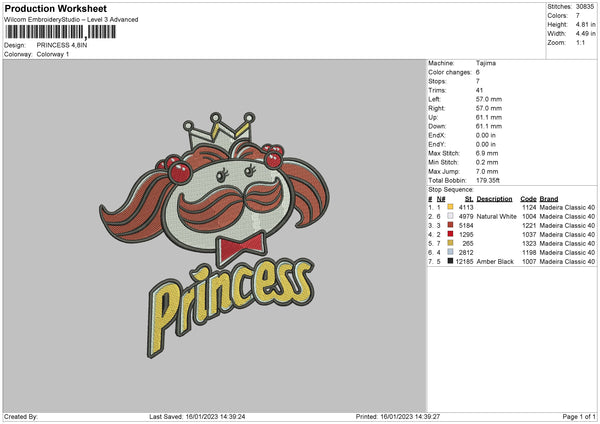
Task: Click the 'EndY:' label
Action: pyautogui.click(x=437, y=144)
